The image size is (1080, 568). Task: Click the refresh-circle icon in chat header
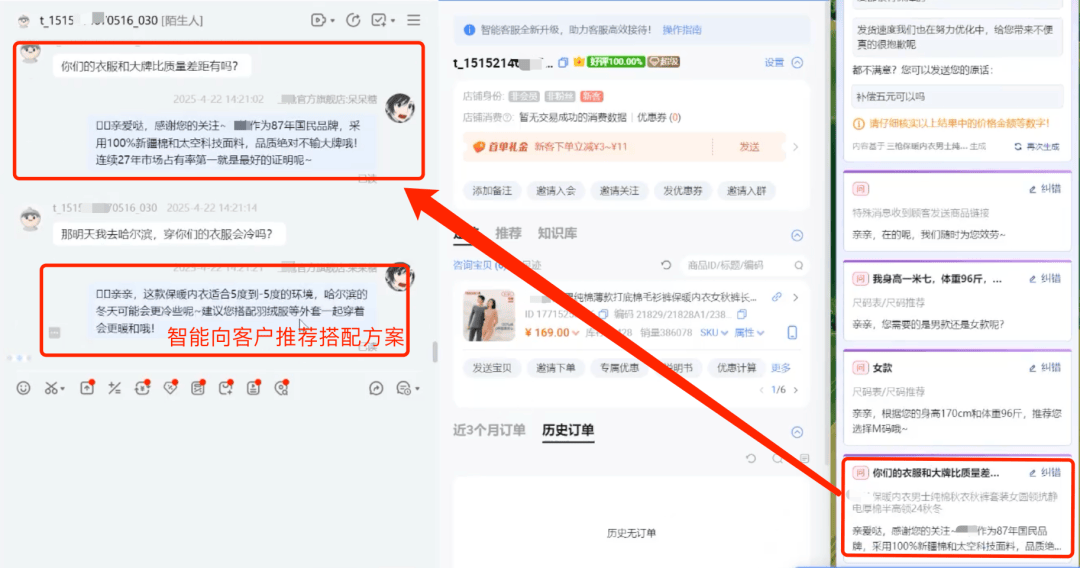point(352,20)
